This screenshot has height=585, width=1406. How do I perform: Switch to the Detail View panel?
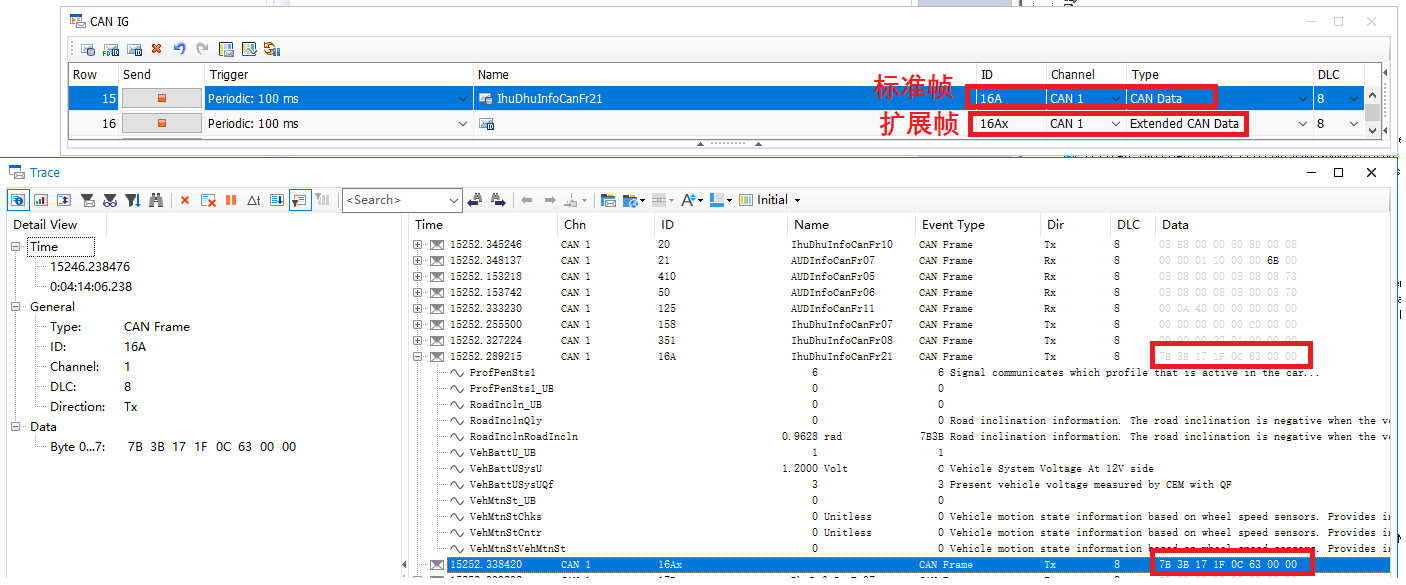(x=44, y=224)
